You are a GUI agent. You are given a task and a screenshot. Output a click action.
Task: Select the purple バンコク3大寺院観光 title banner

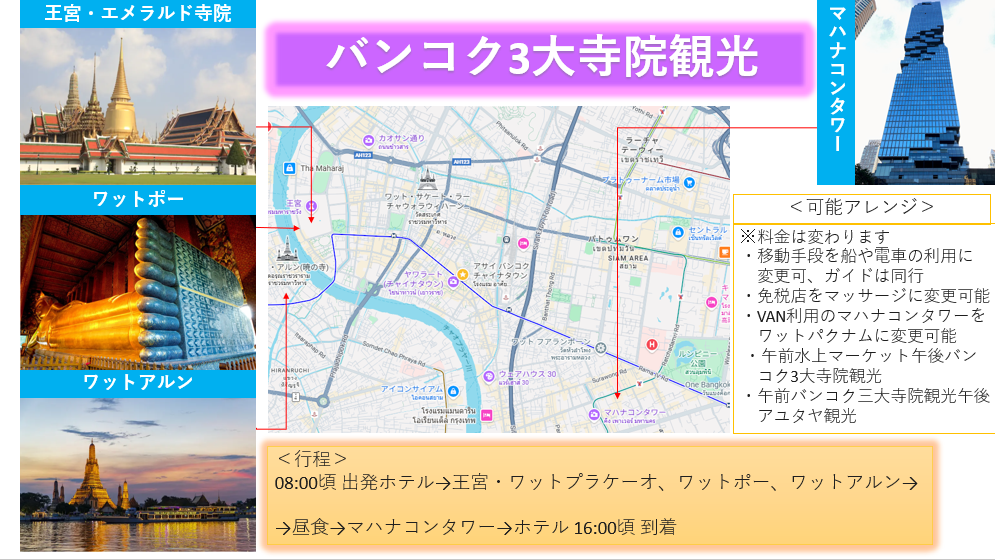(x=536, y=59)
